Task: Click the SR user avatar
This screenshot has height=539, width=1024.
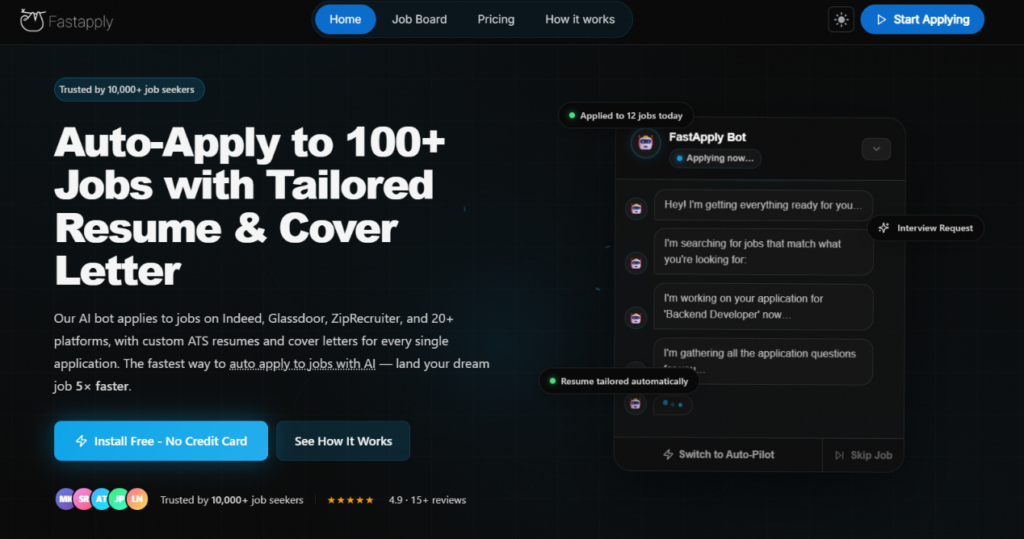Action: pos(83,500)
